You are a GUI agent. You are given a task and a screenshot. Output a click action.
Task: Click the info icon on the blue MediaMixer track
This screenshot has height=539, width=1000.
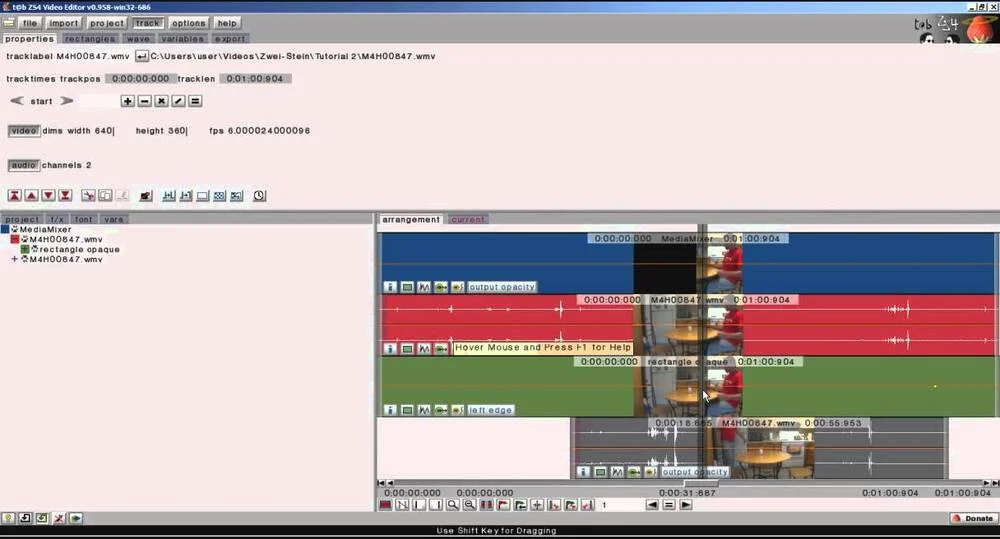[390, 287]
